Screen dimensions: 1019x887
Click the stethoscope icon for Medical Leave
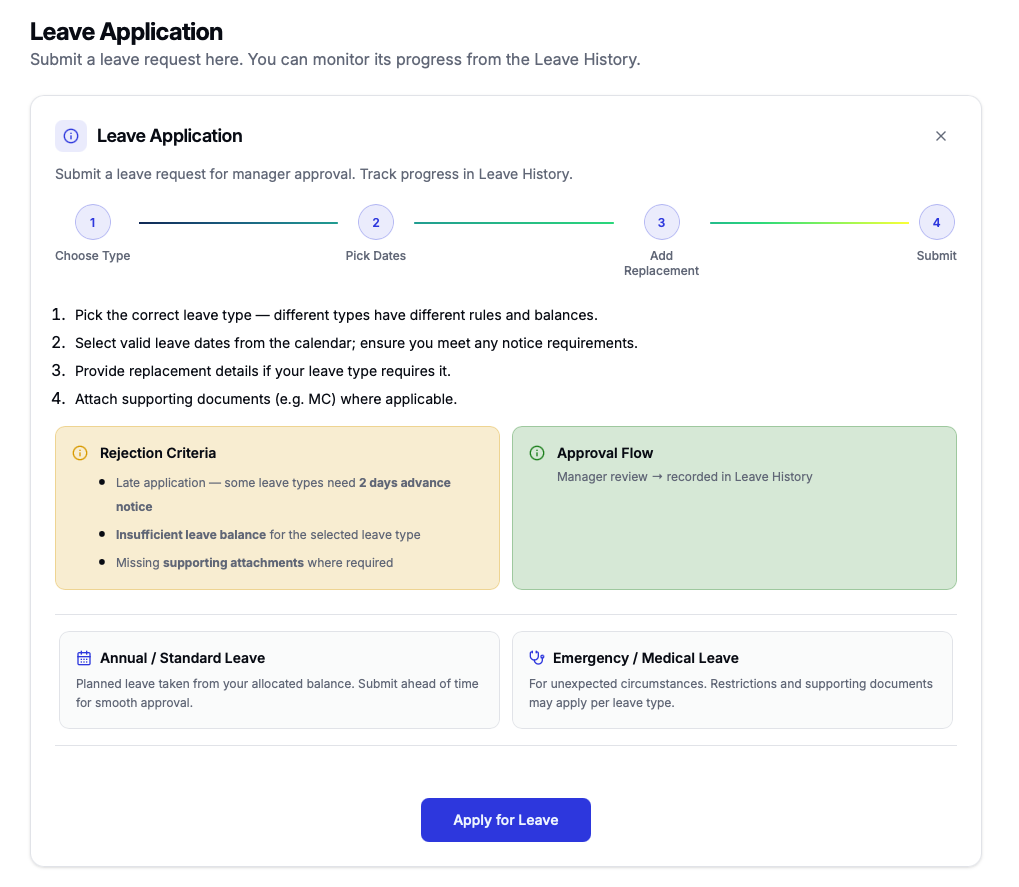[x=537, y=658]
